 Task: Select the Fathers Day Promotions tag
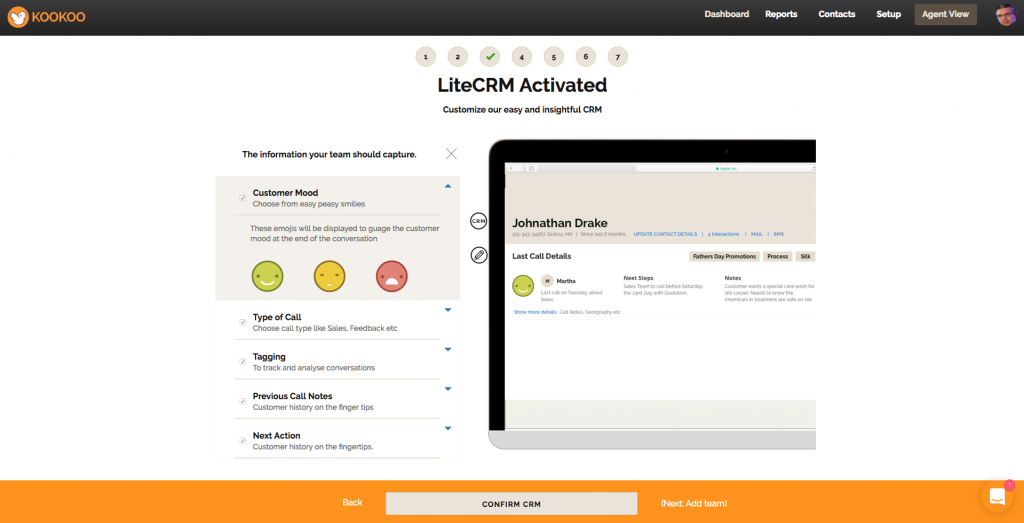[724, 257]
